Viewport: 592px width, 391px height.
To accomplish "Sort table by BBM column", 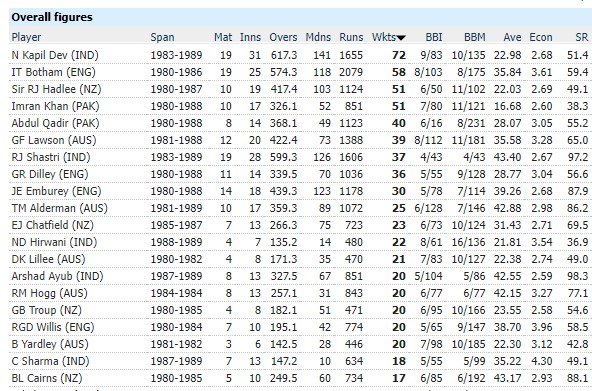I will (475, 37).
